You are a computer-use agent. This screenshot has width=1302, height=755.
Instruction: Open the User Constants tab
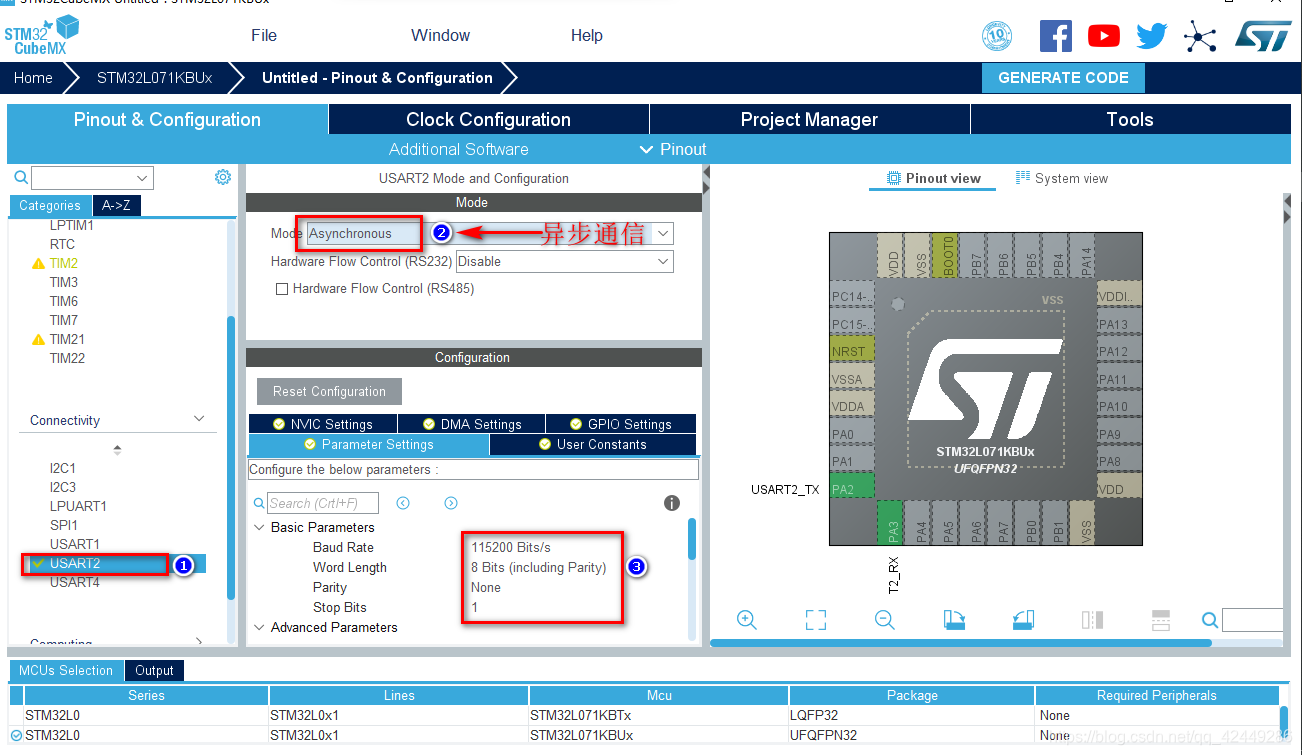[593, 444]
